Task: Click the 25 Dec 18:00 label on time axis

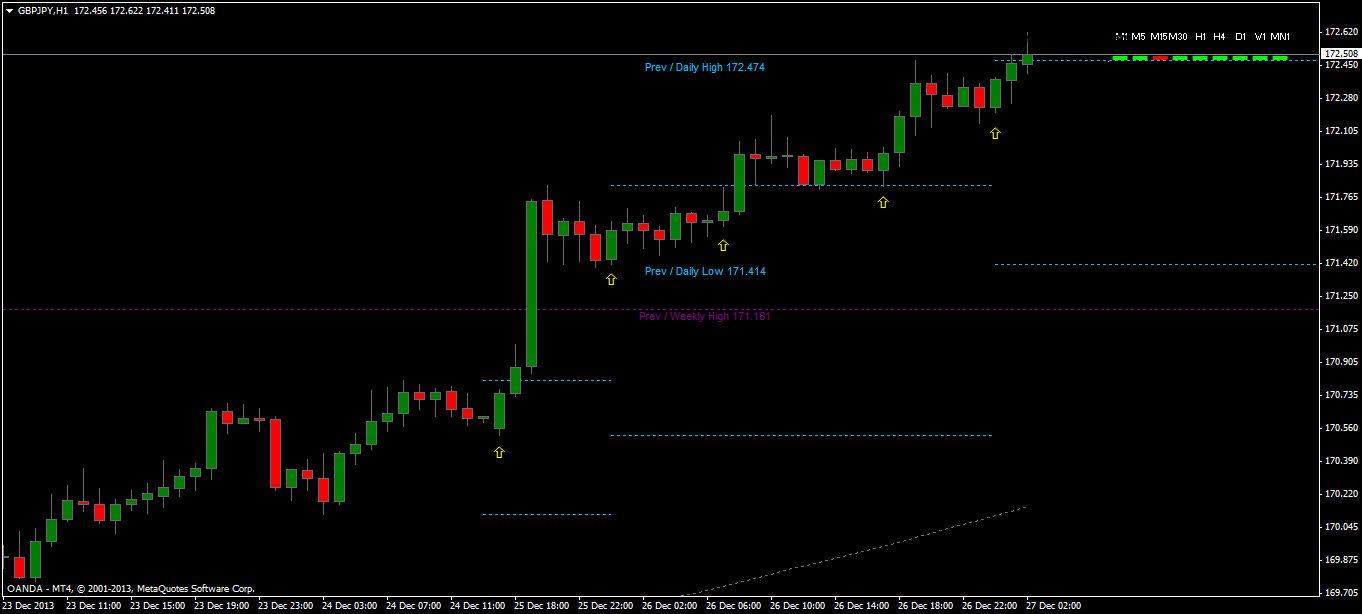Action: (543, 605)
